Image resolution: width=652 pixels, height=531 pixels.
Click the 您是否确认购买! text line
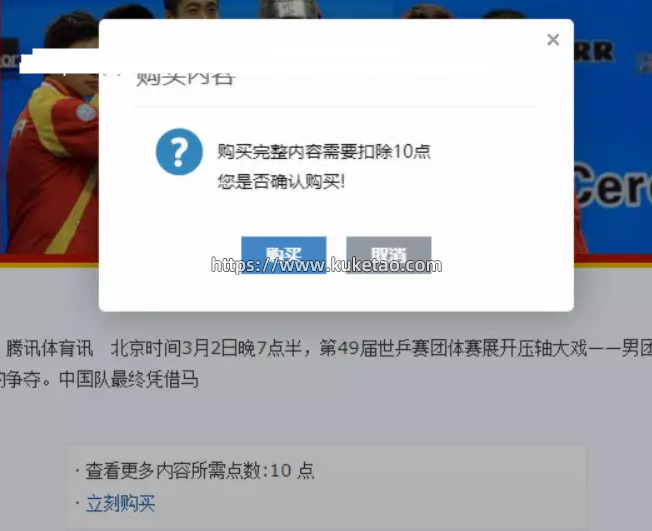point(281,182)
